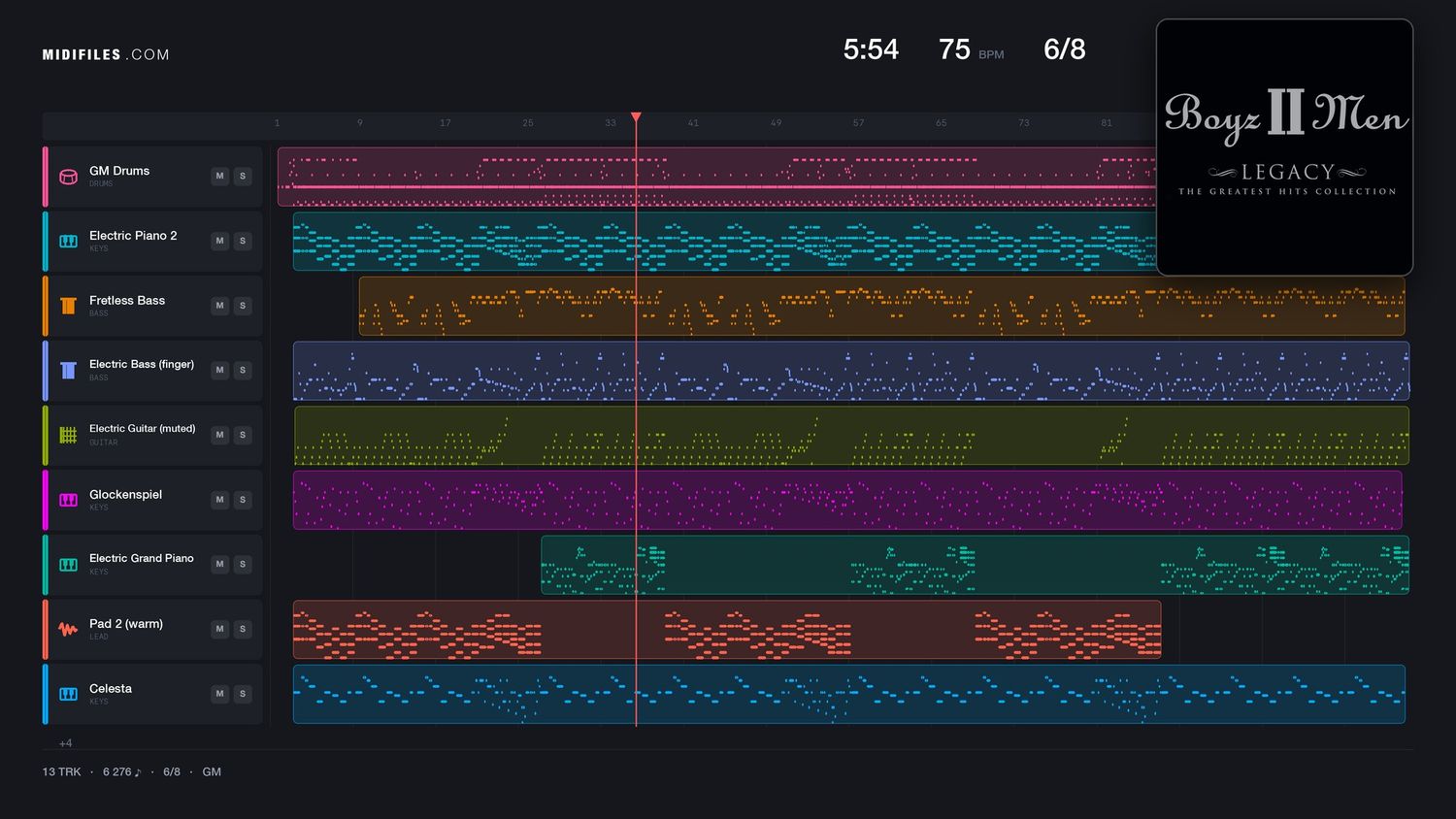
Task: Click the Electric Bass (finger) icon
Action: coord(68,370)
